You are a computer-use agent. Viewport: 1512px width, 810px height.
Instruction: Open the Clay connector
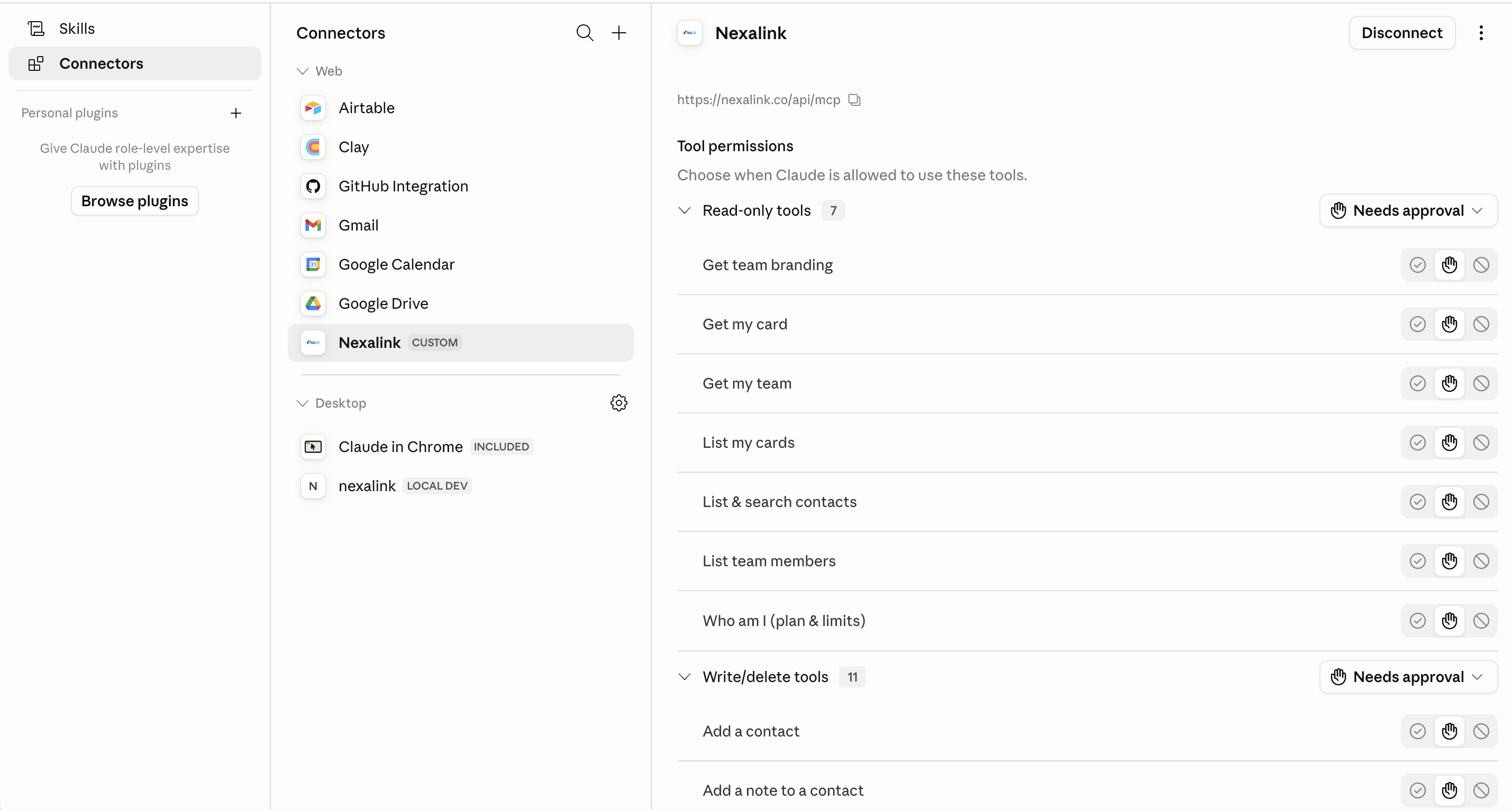pyautogui.click(x=461, y=146)
